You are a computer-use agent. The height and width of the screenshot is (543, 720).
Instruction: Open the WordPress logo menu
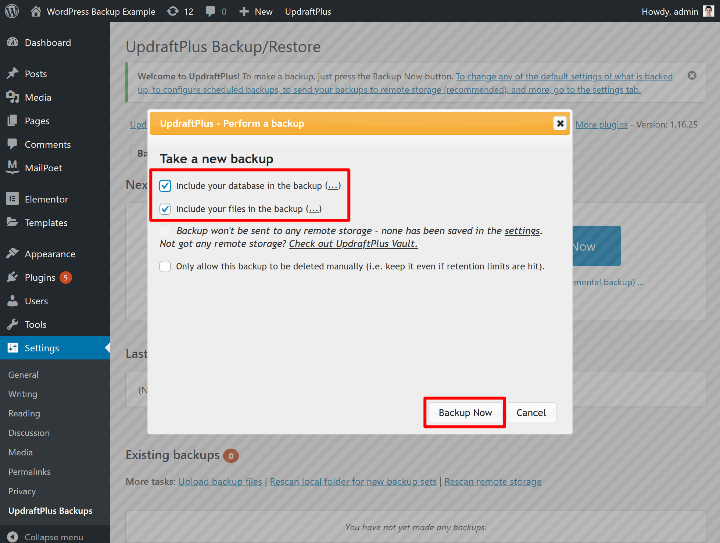(x=12, y=11)
